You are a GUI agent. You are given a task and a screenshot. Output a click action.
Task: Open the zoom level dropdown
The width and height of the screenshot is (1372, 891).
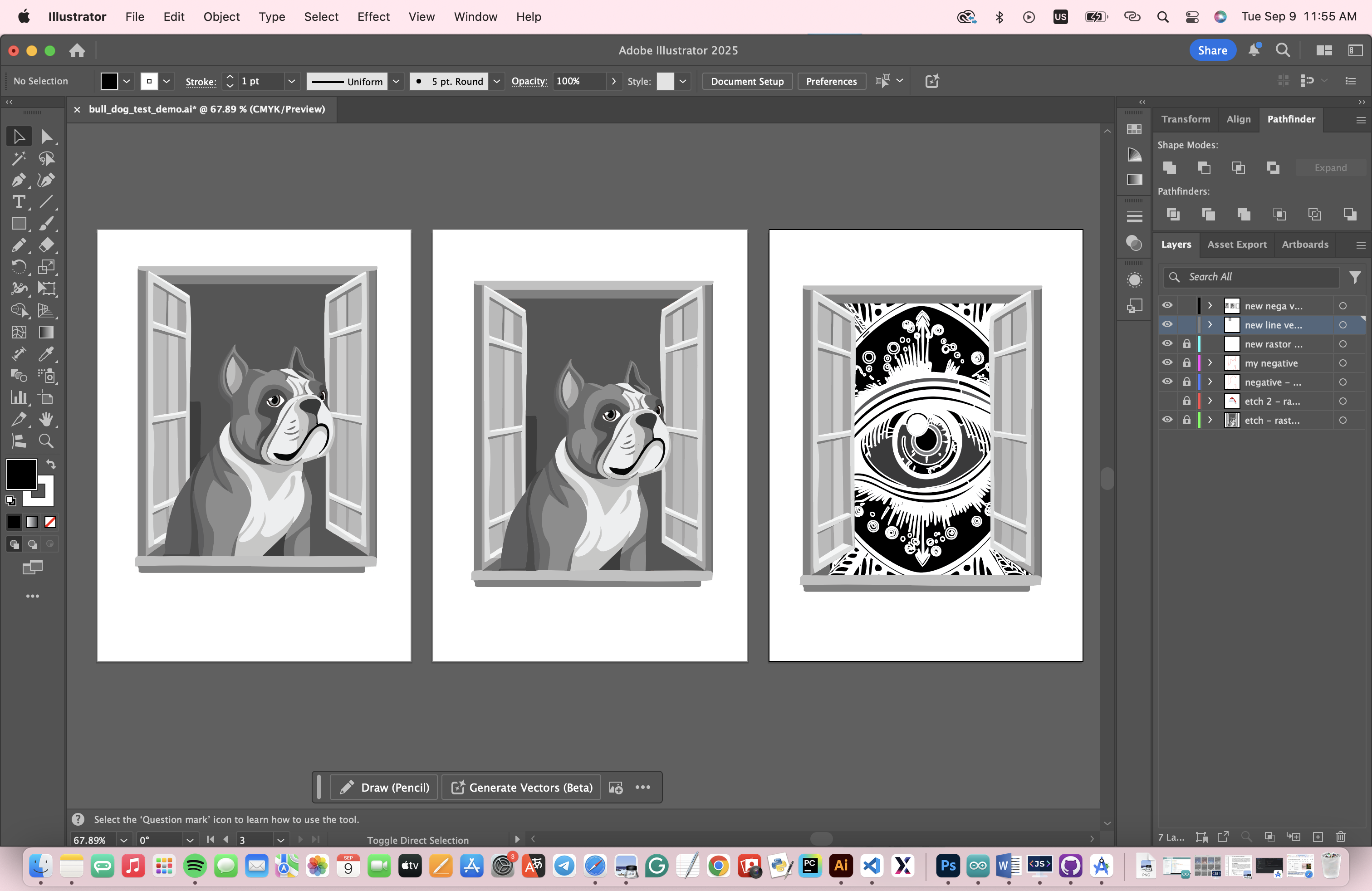tap(123, 840)
